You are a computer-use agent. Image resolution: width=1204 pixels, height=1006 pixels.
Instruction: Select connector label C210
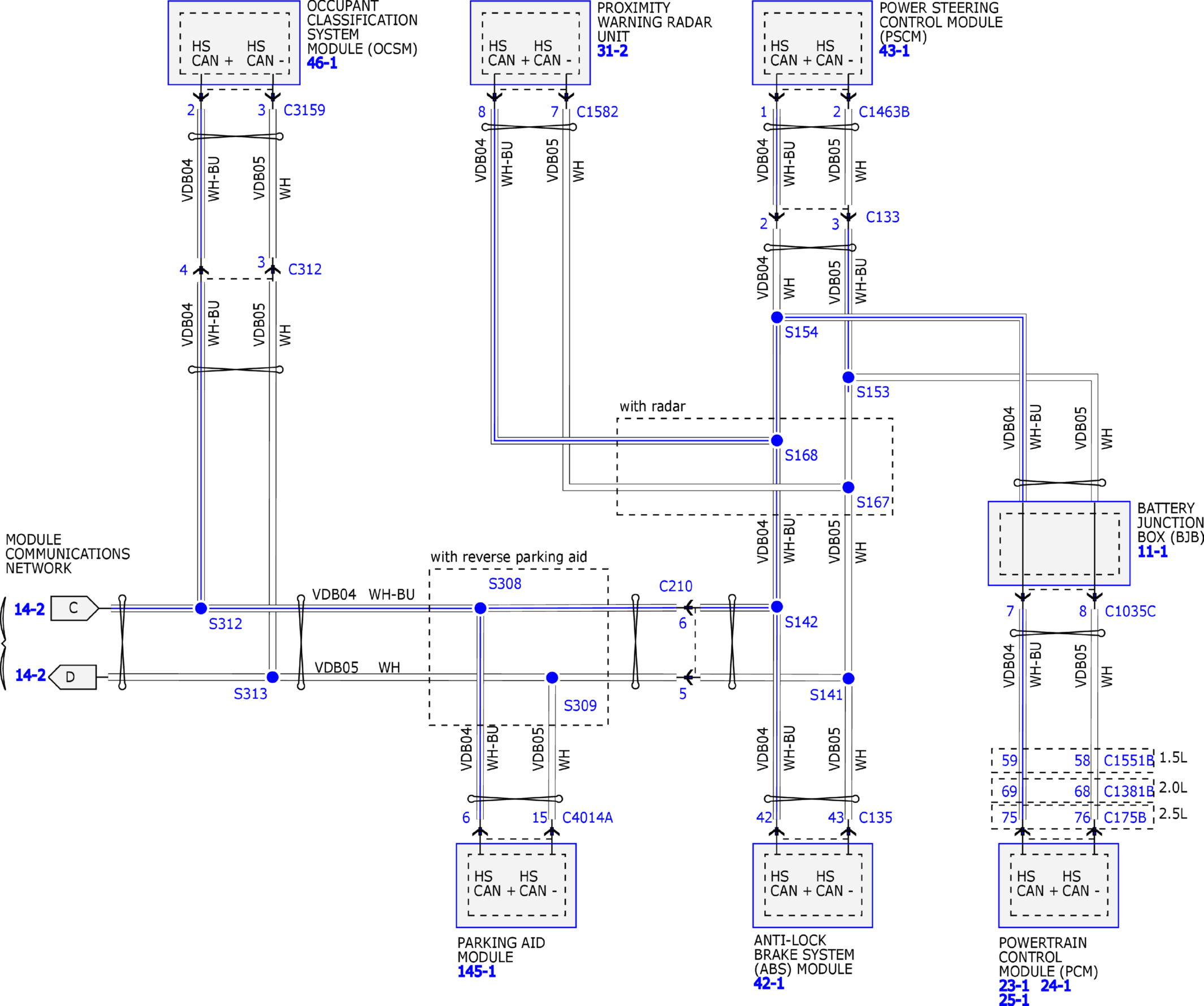[675, 586]
